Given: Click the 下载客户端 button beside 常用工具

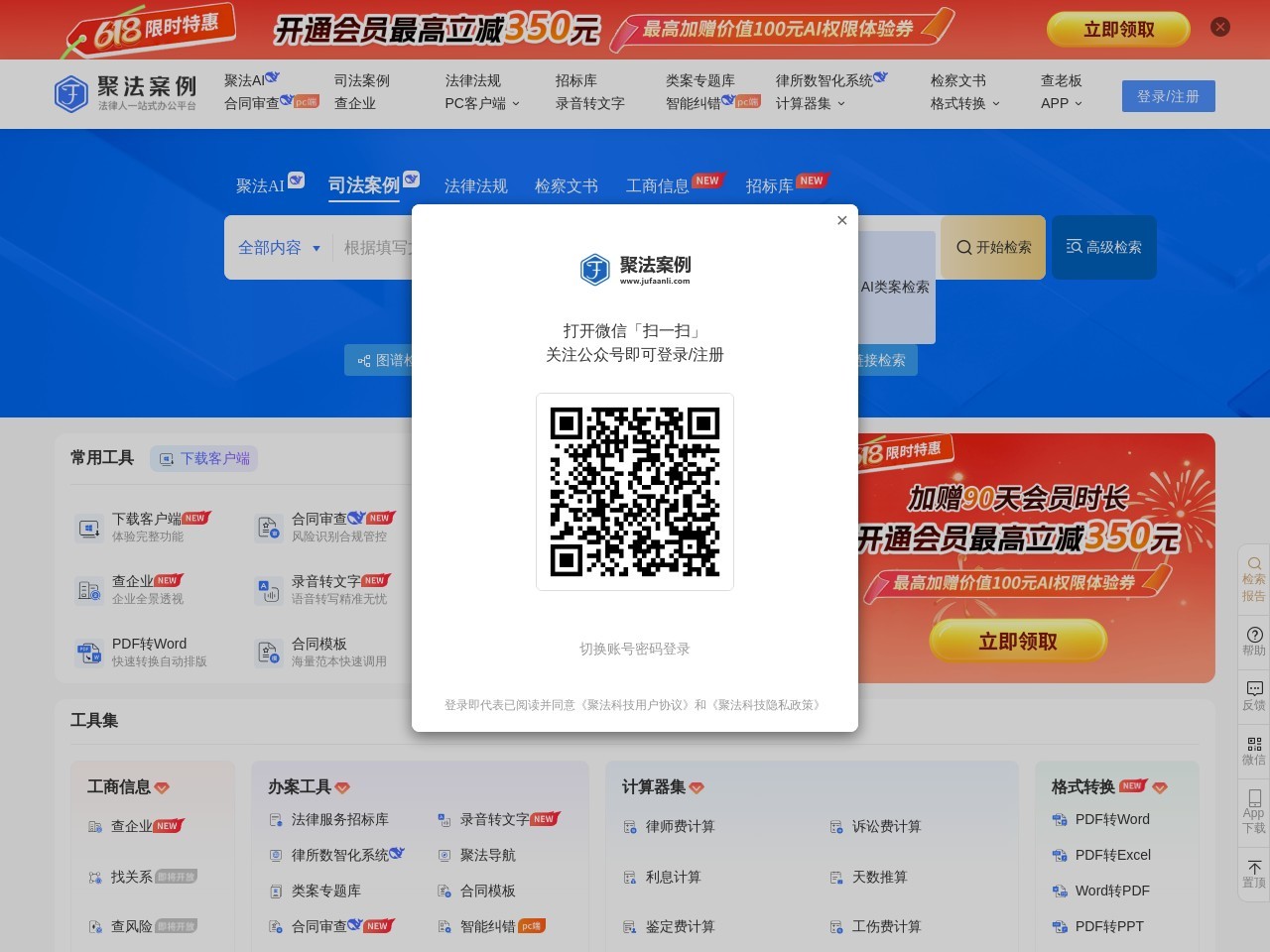Looking at the screenshot, I should [204, 458].
